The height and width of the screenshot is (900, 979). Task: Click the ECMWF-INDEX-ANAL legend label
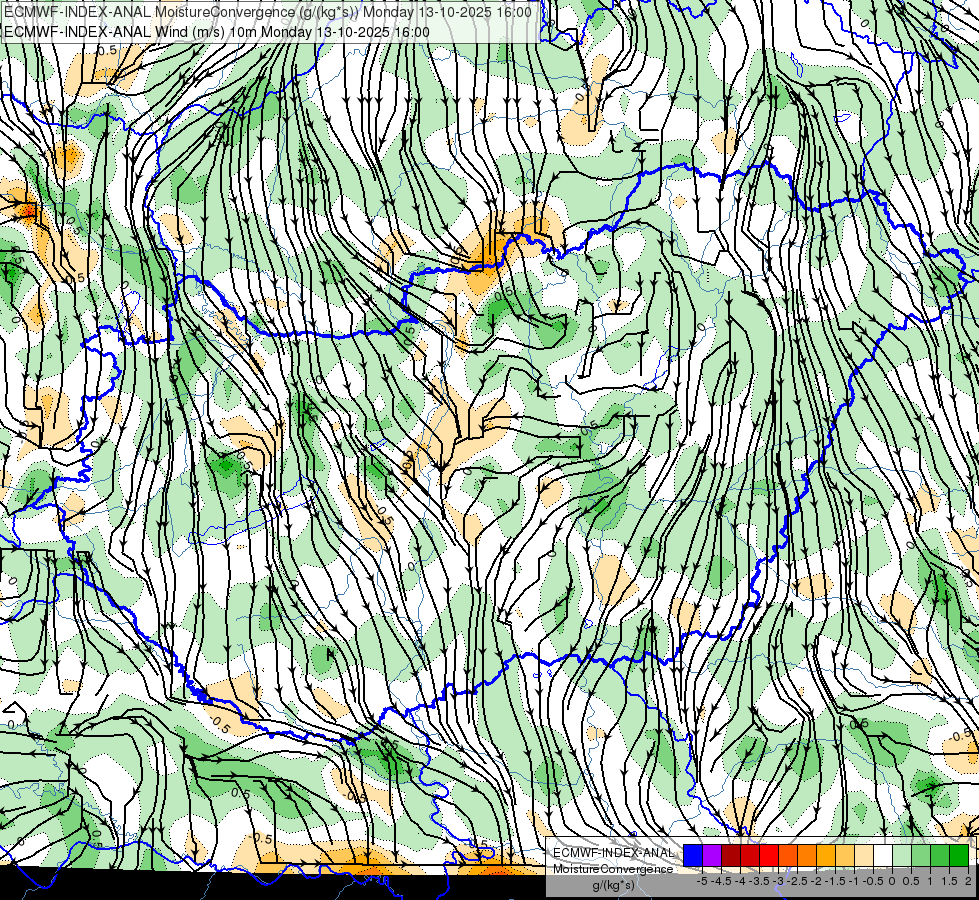pos(613,853)
